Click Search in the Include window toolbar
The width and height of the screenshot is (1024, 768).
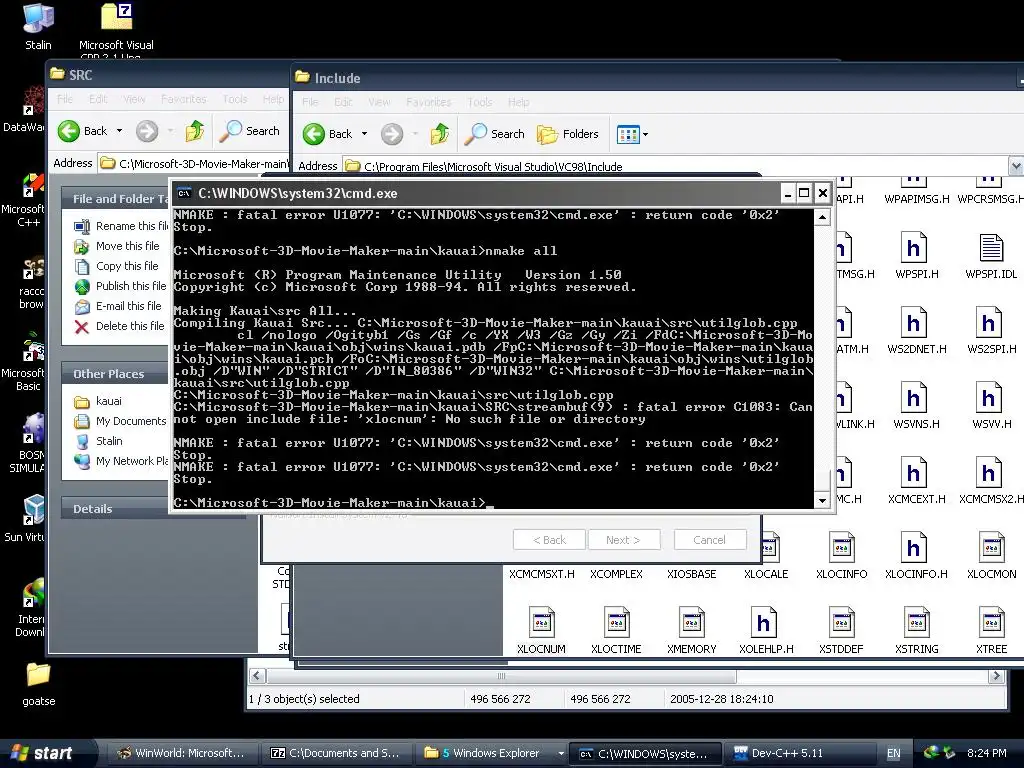[x=494, y=134]
